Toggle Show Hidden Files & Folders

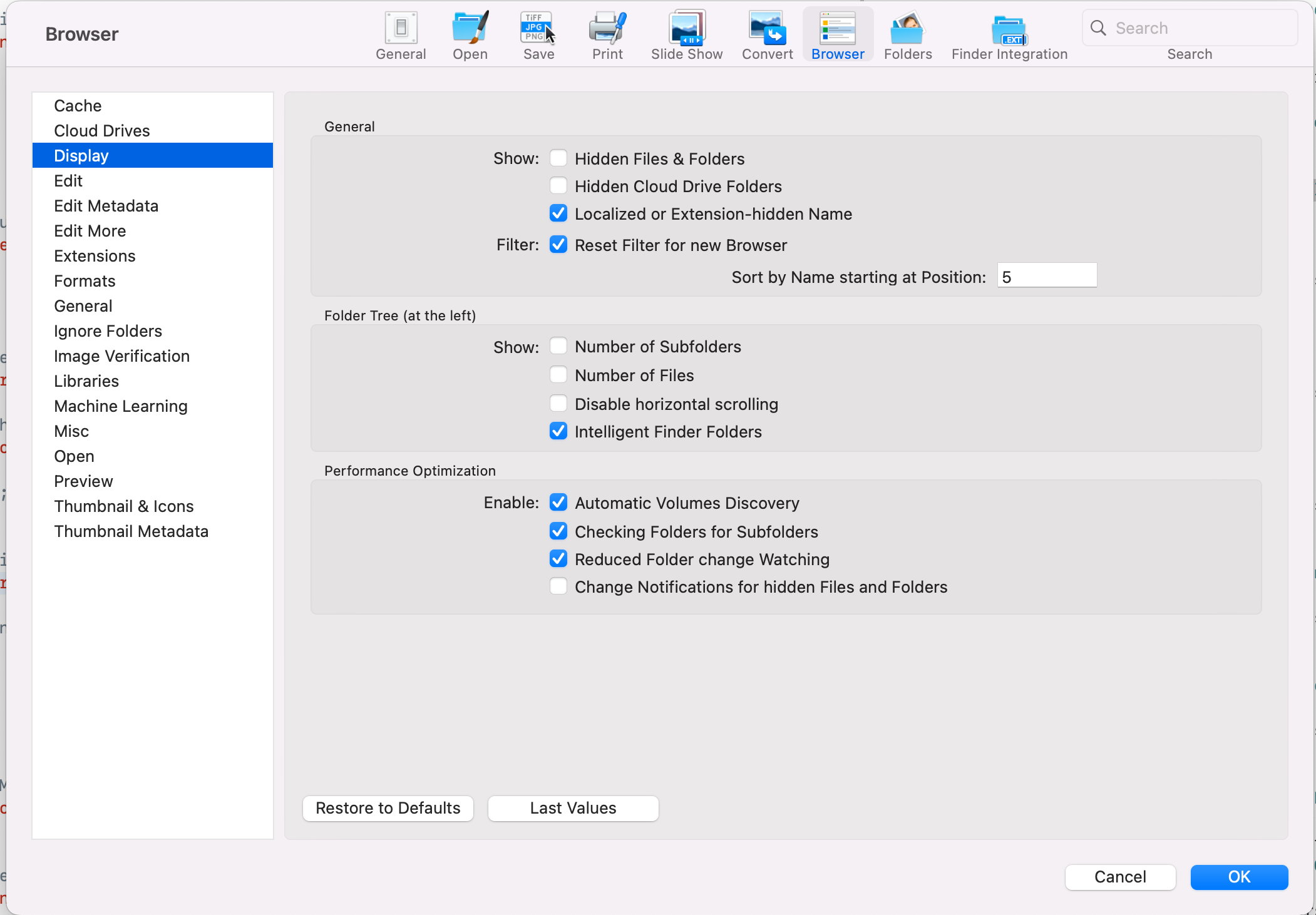(x=558, y=158)
